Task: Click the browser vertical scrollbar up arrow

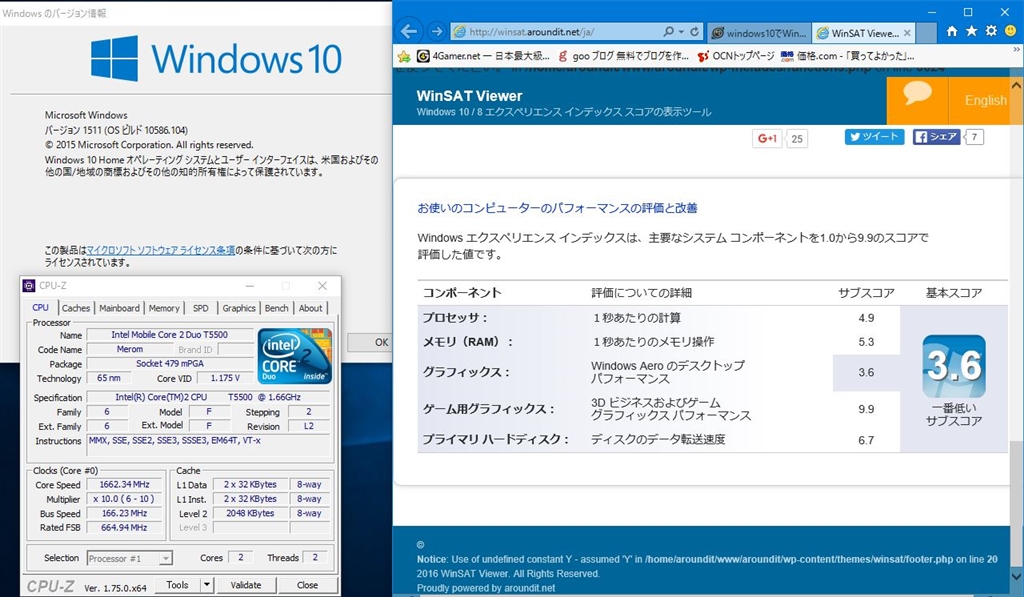Action: (x=1016, y=85)
